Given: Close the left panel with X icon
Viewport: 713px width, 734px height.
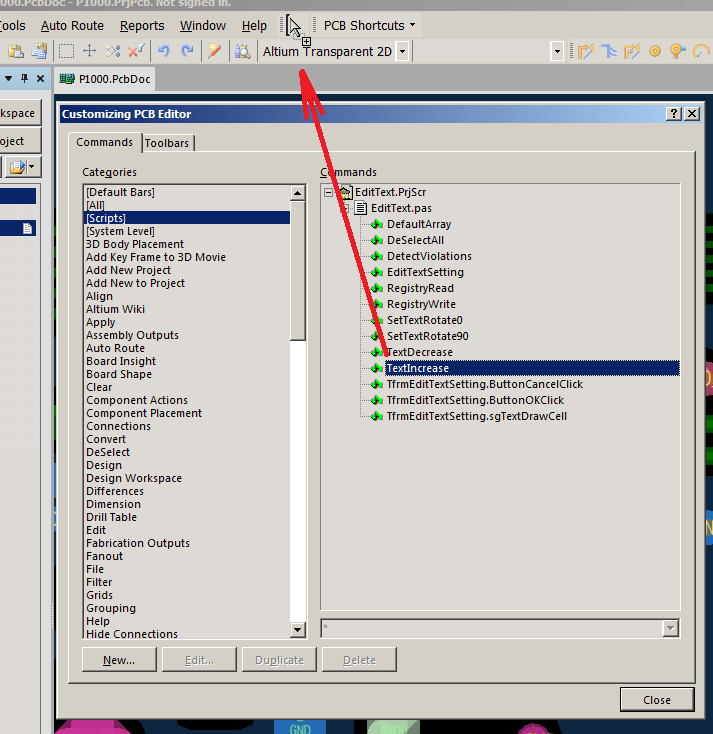Looking at the screenshot, I should pos(41,79).
